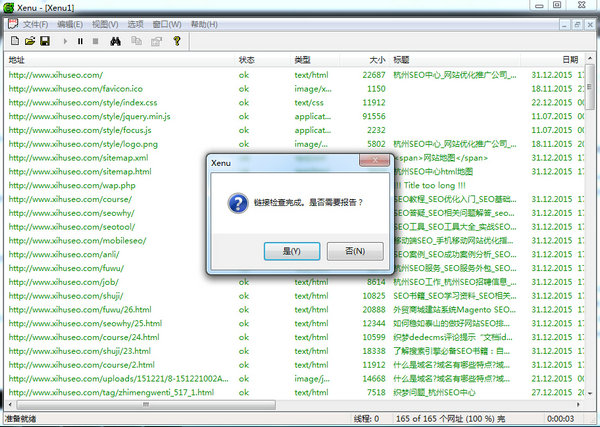Click the 0:00:03 elapsed time in status bar
This screenshot has width=600, height=427.
point(561,419)
